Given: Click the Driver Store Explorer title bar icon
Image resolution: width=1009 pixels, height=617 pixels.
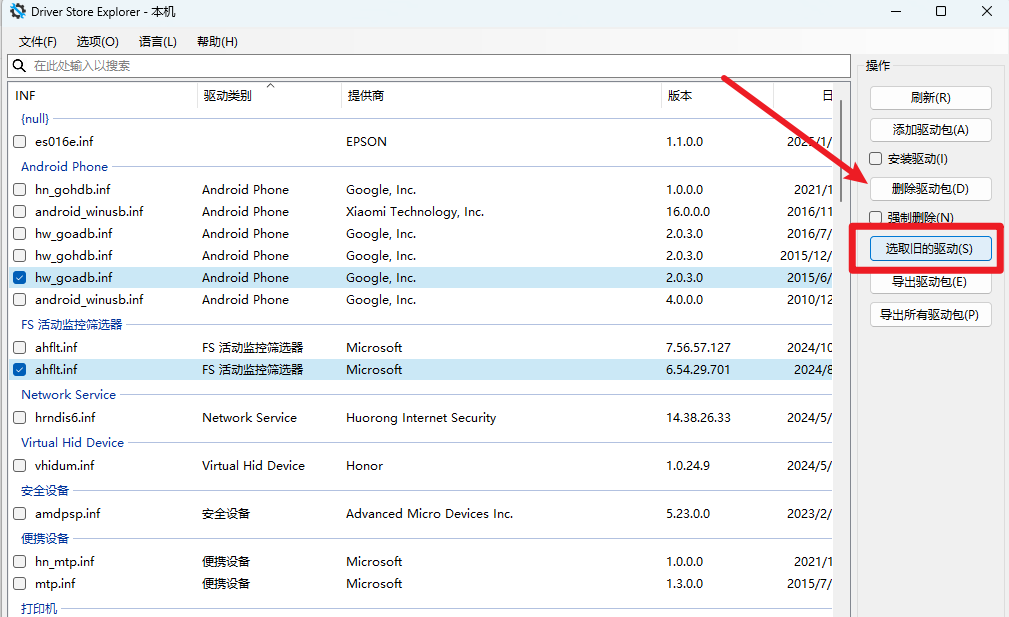Looking at the screenshot, I should [17, 12].
